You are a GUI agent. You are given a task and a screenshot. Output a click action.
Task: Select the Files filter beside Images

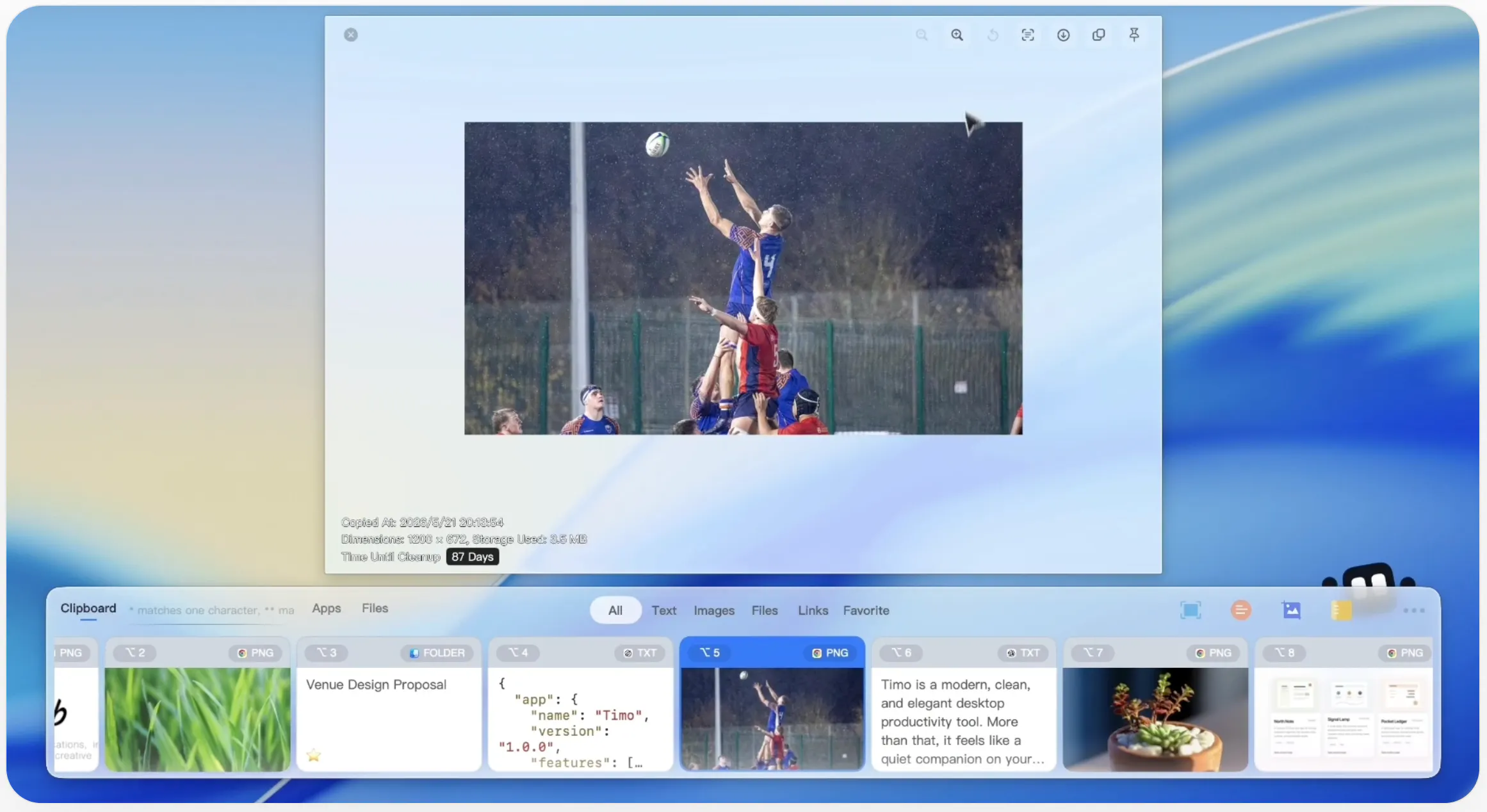click(765, 610)
